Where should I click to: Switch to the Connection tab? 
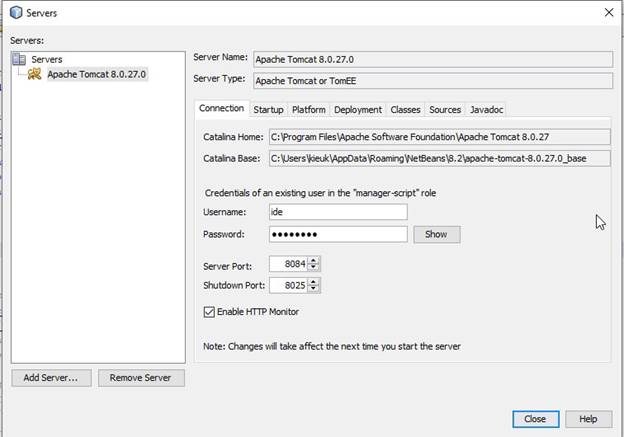222,108
